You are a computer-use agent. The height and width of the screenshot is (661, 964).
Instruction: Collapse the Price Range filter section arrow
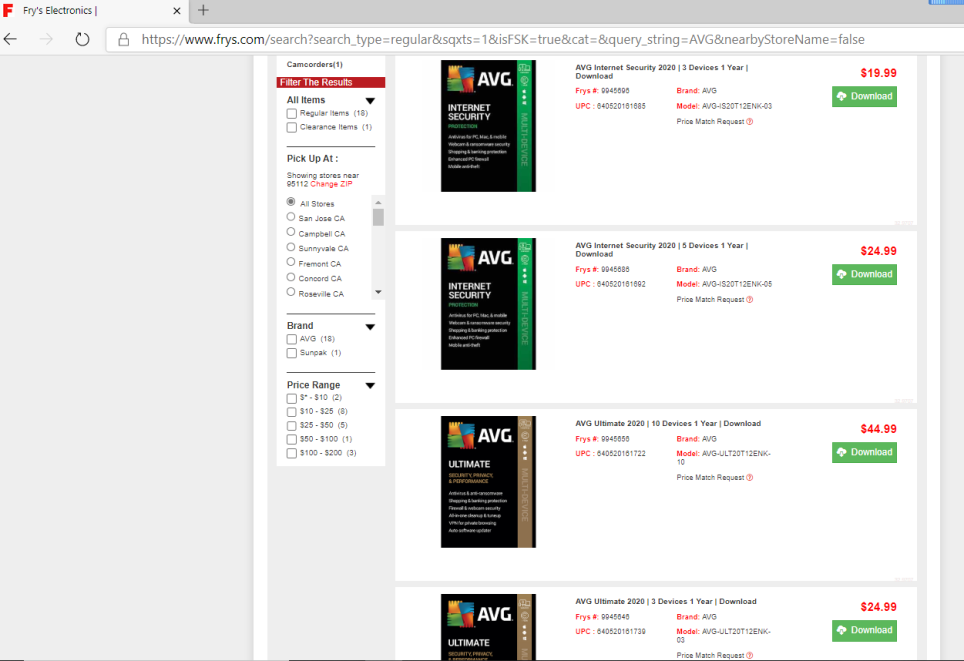370,386
